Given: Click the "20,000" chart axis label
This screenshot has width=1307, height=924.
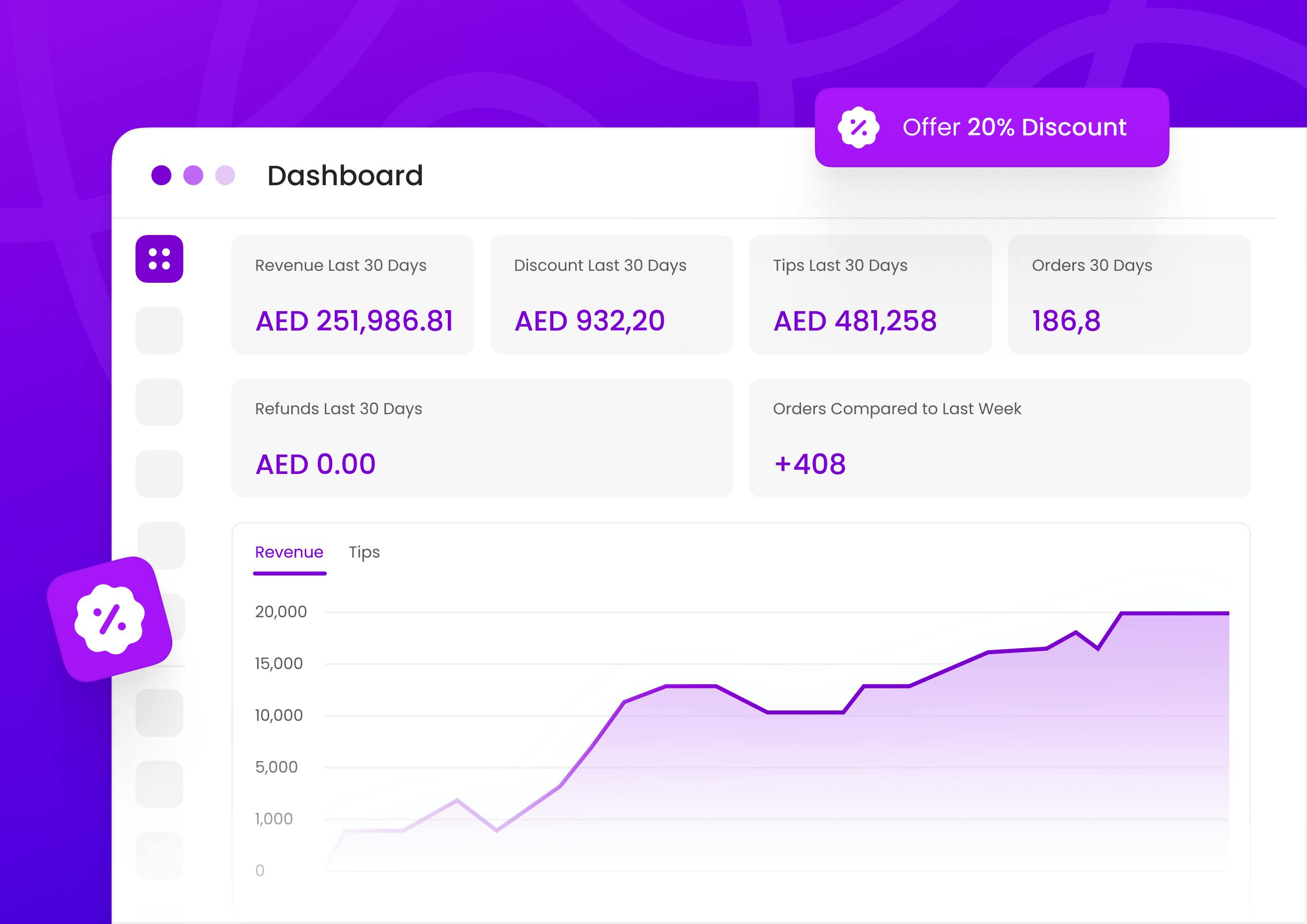Looking at the screenshot, I should tap(280, 612).
